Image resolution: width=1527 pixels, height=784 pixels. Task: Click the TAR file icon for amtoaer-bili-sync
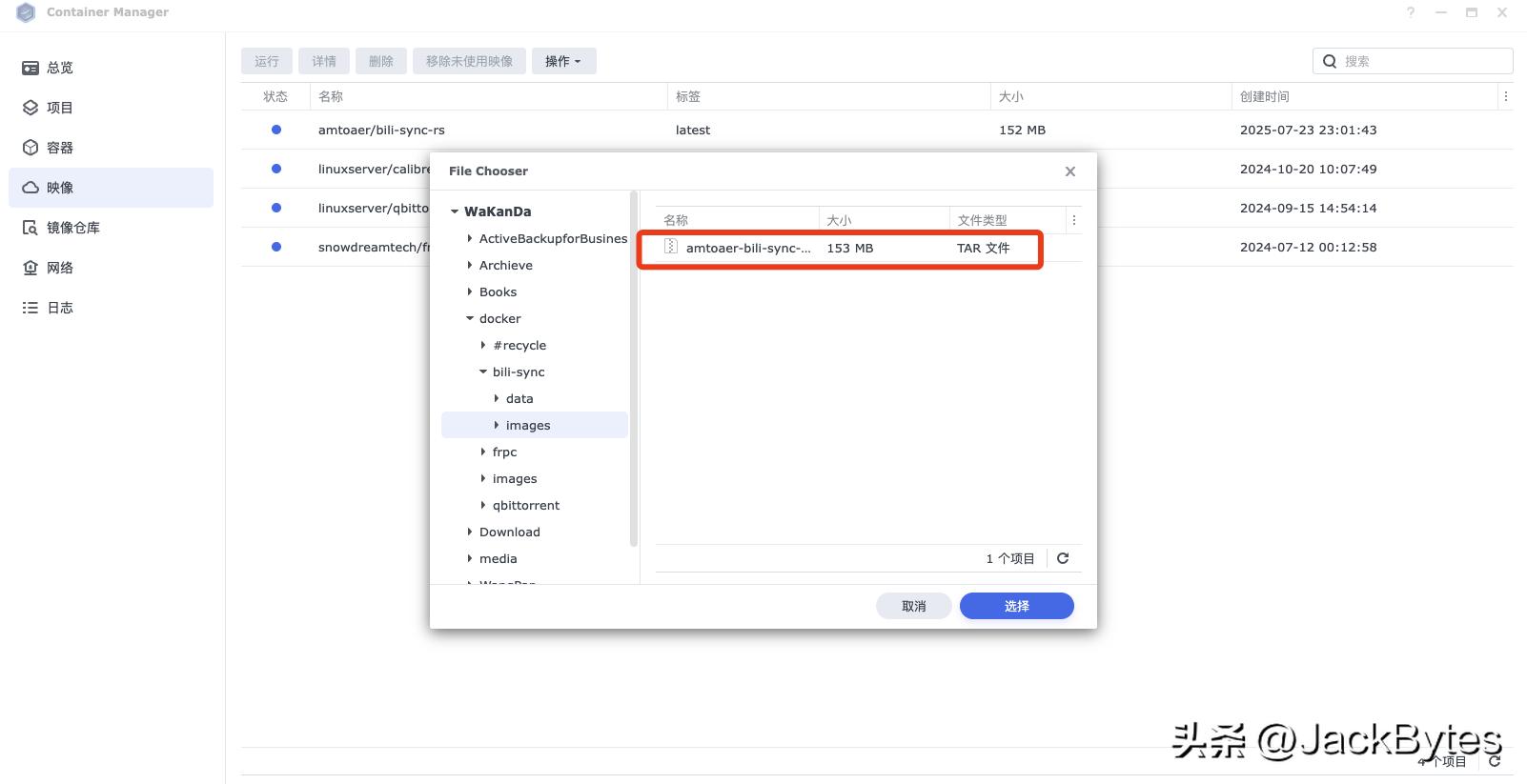671,247
